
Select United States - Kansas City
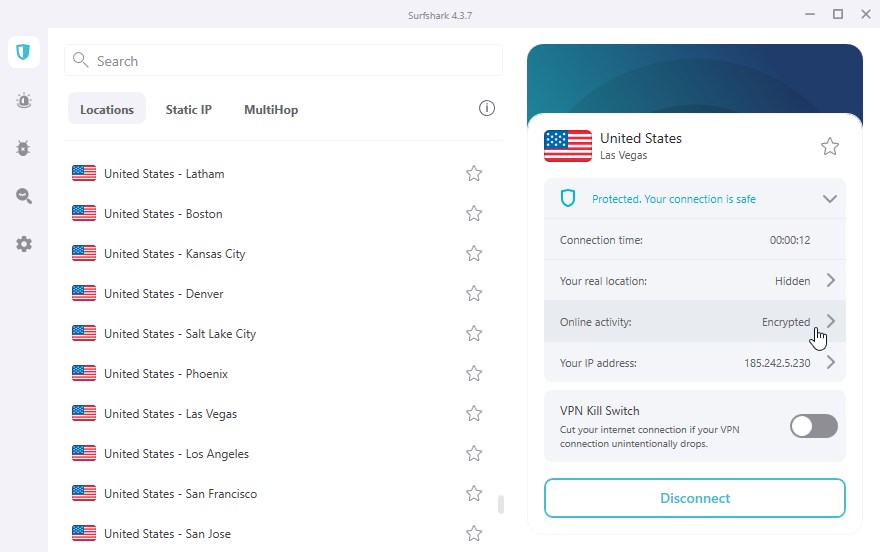[x=283, y=254]
